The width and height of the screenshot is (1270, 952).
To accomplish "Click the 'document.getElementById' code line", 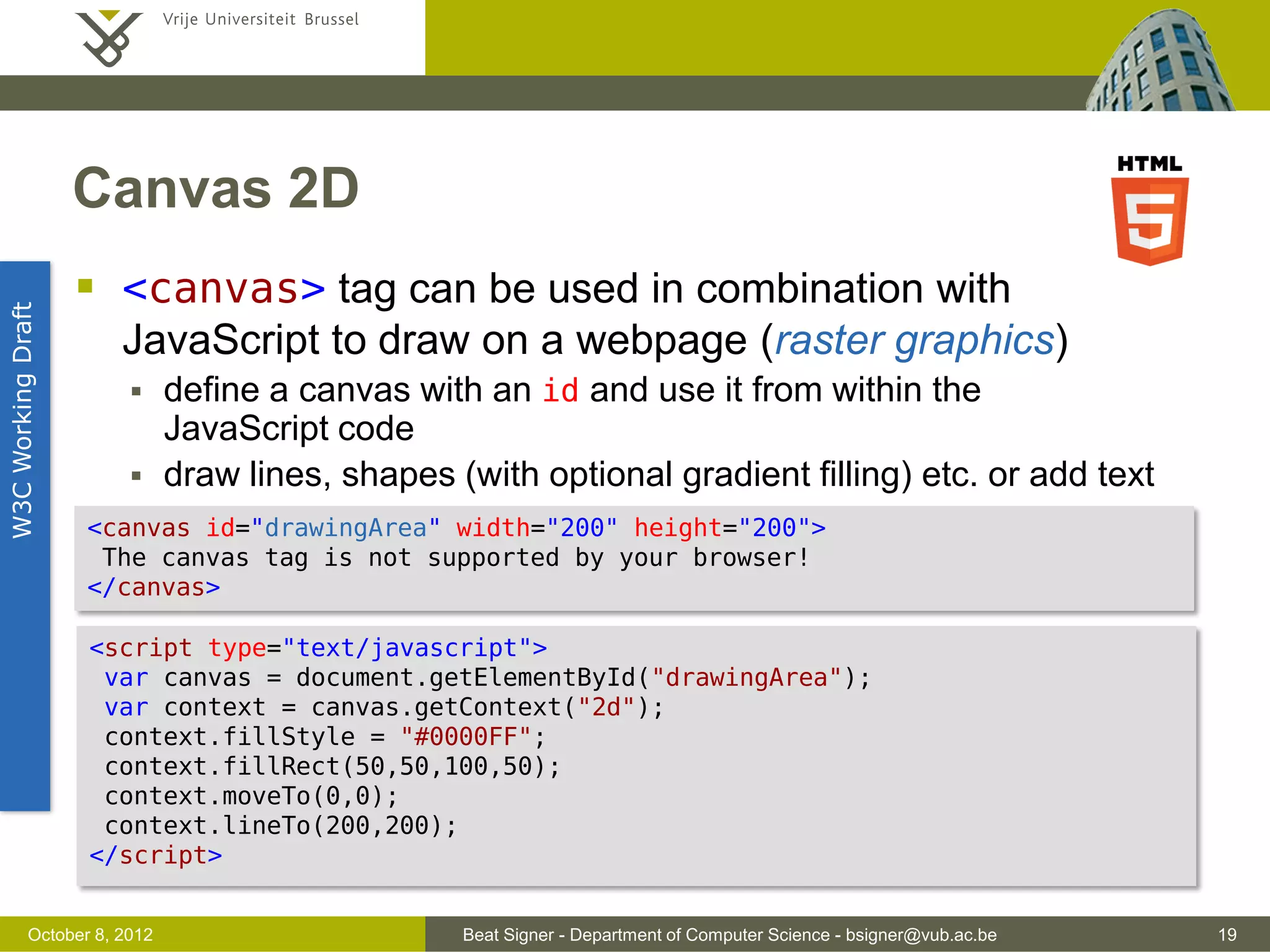I will coord(488,678).
